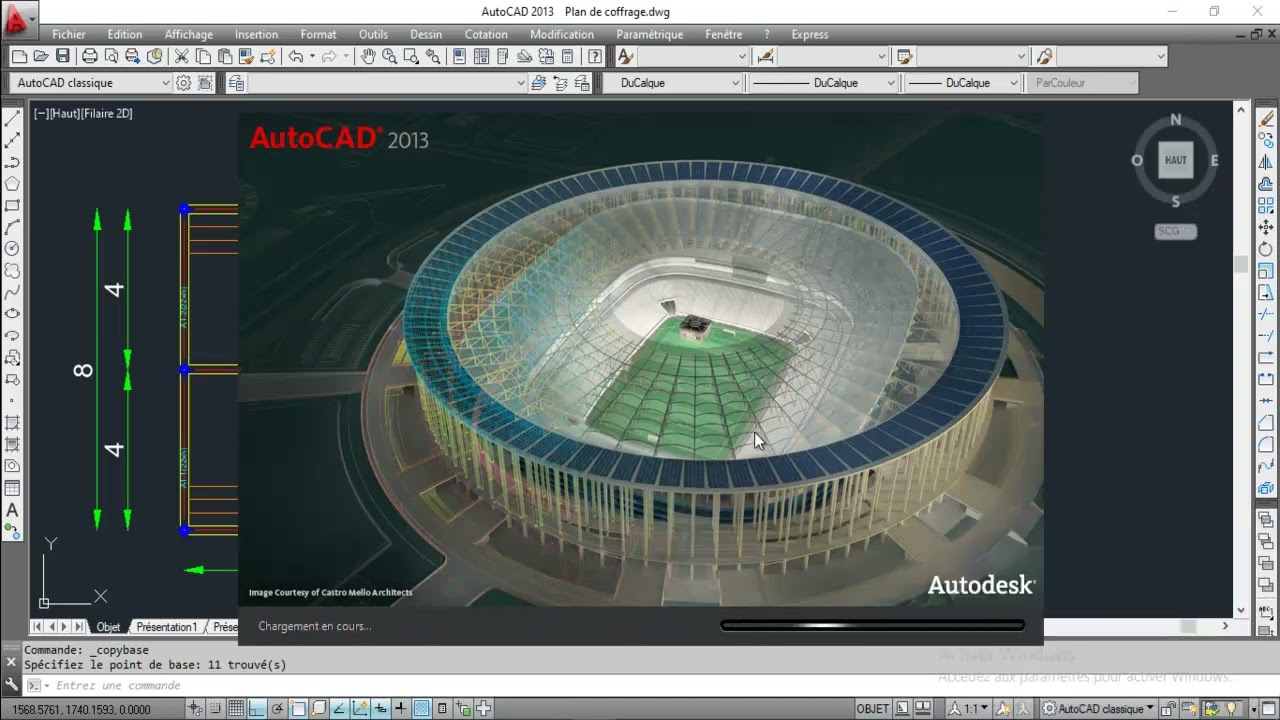Toggle Transparency display in status bar

pos(422,709)
